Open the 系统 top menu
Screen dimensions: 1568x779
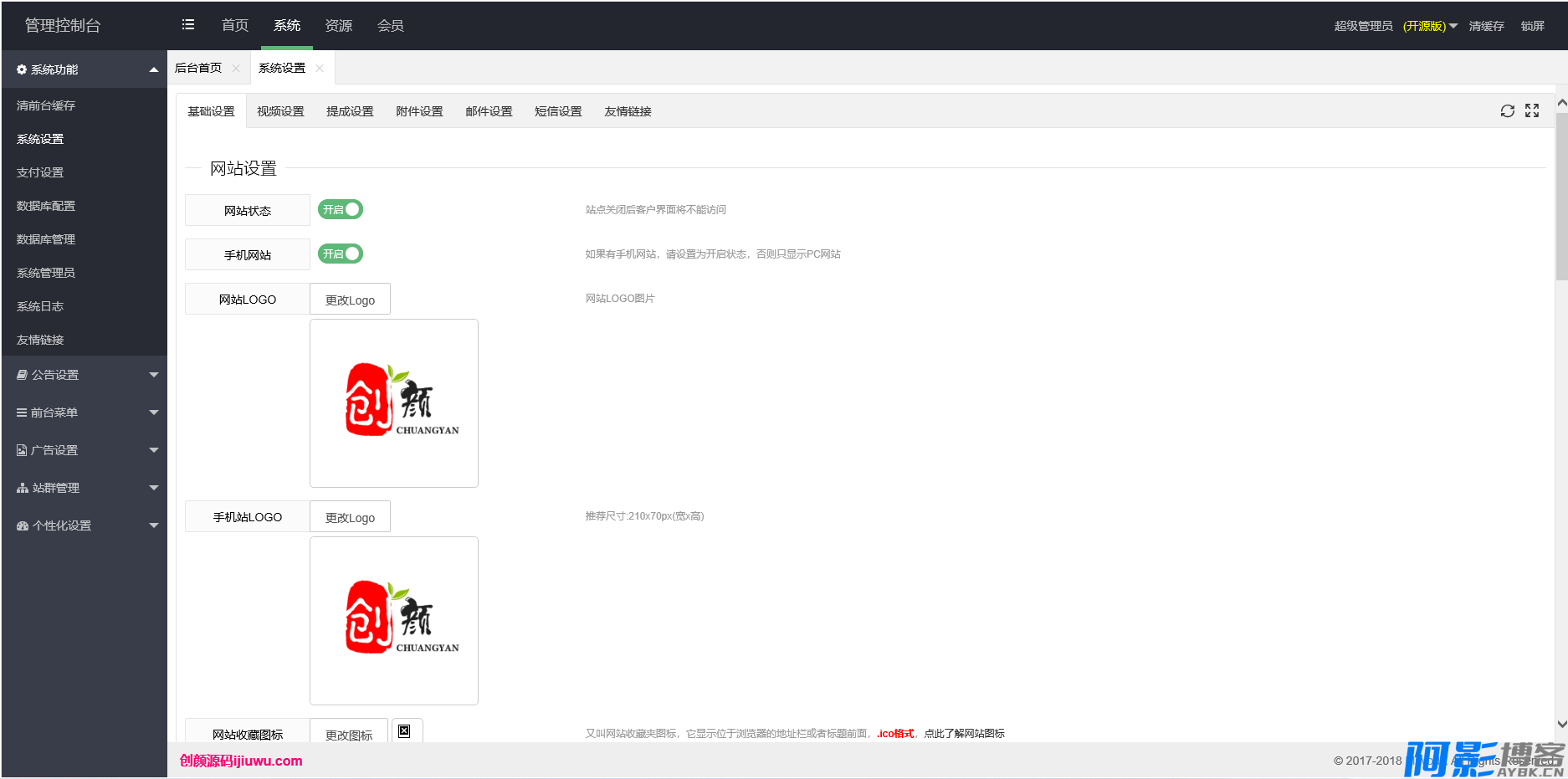287,25
